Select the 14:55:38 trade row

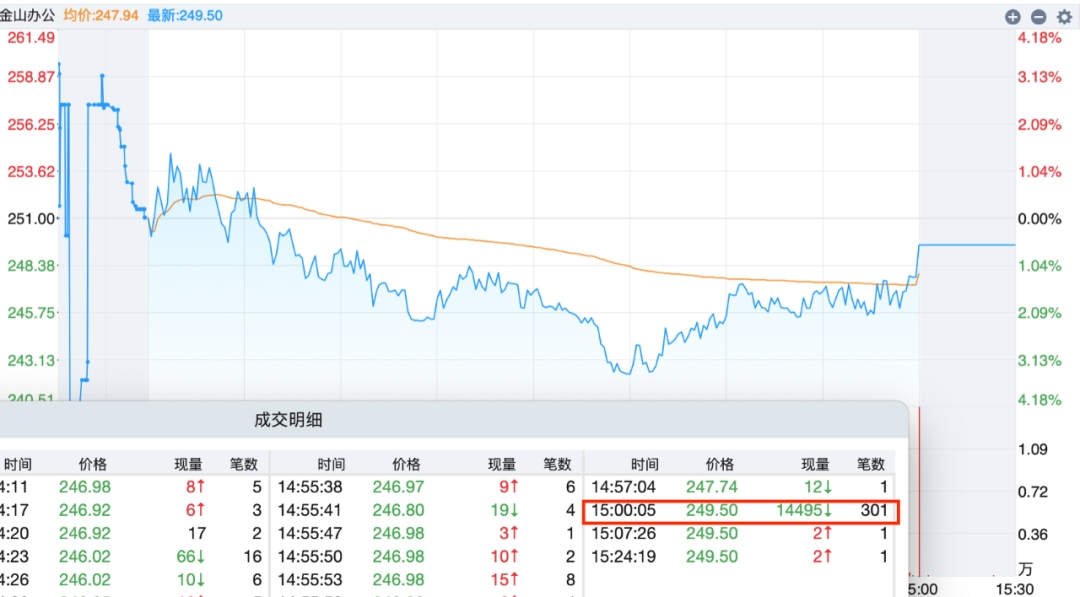pos(425,487)
